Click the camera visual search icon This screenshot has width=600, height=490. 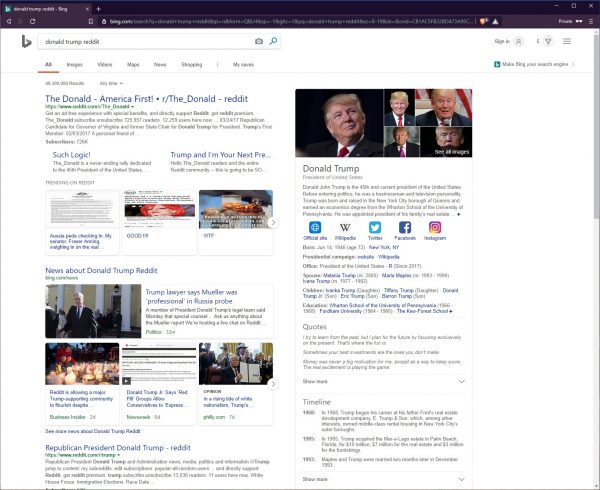coord(259,42)
